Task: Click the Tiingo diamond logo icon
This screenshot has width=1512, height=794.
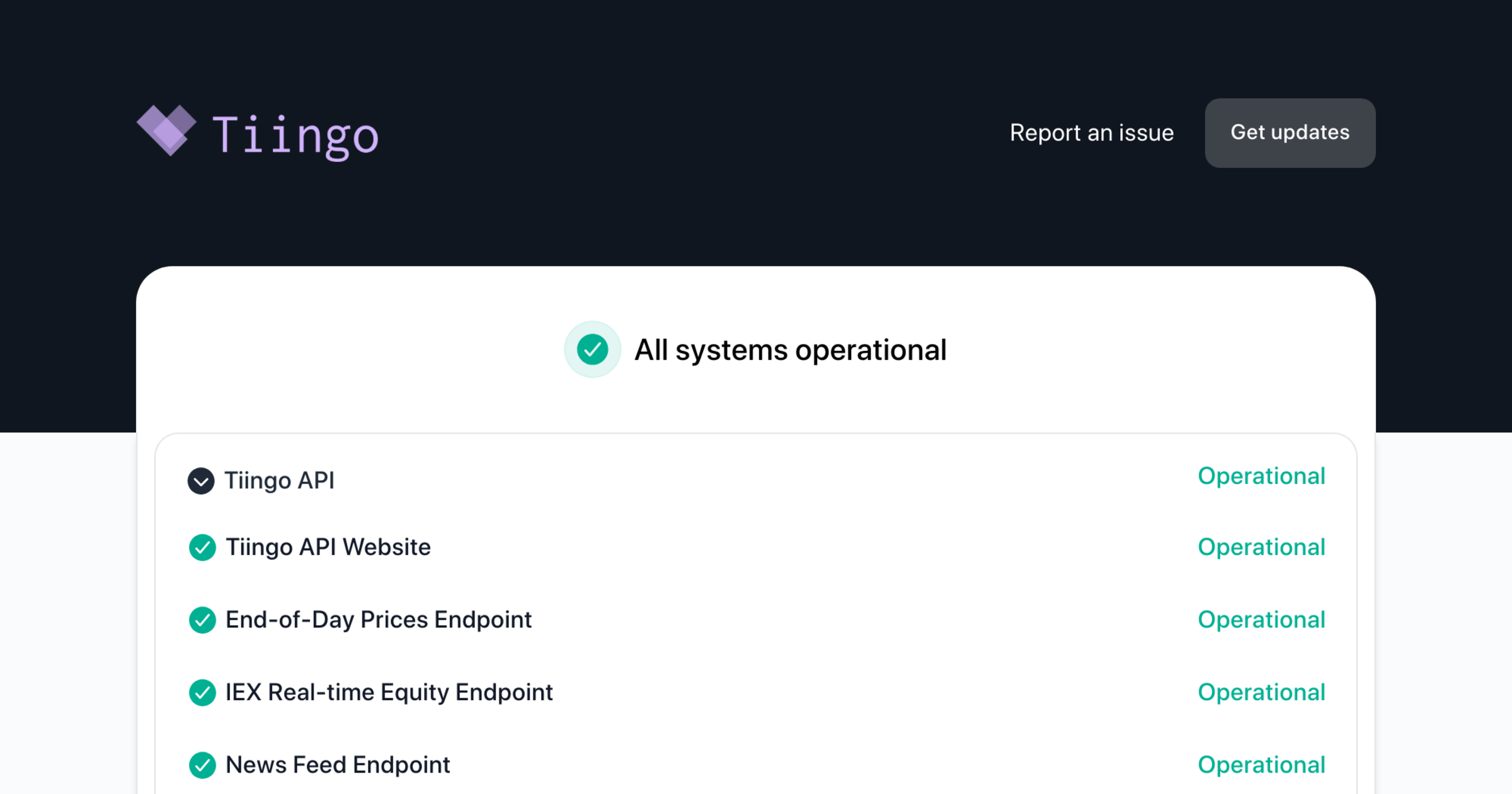Action: (x=166, y=130)
